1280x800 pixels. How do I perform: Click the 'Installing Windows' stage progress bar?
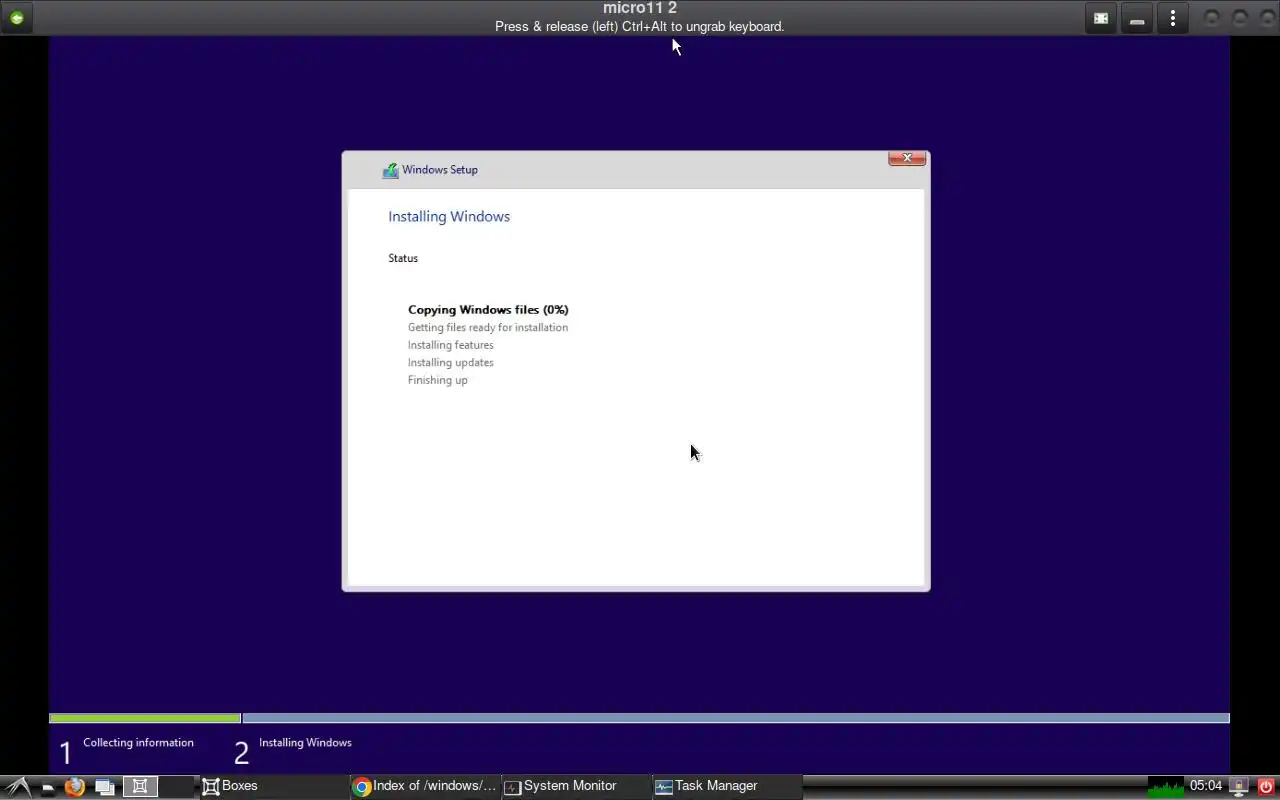[736, 718]
